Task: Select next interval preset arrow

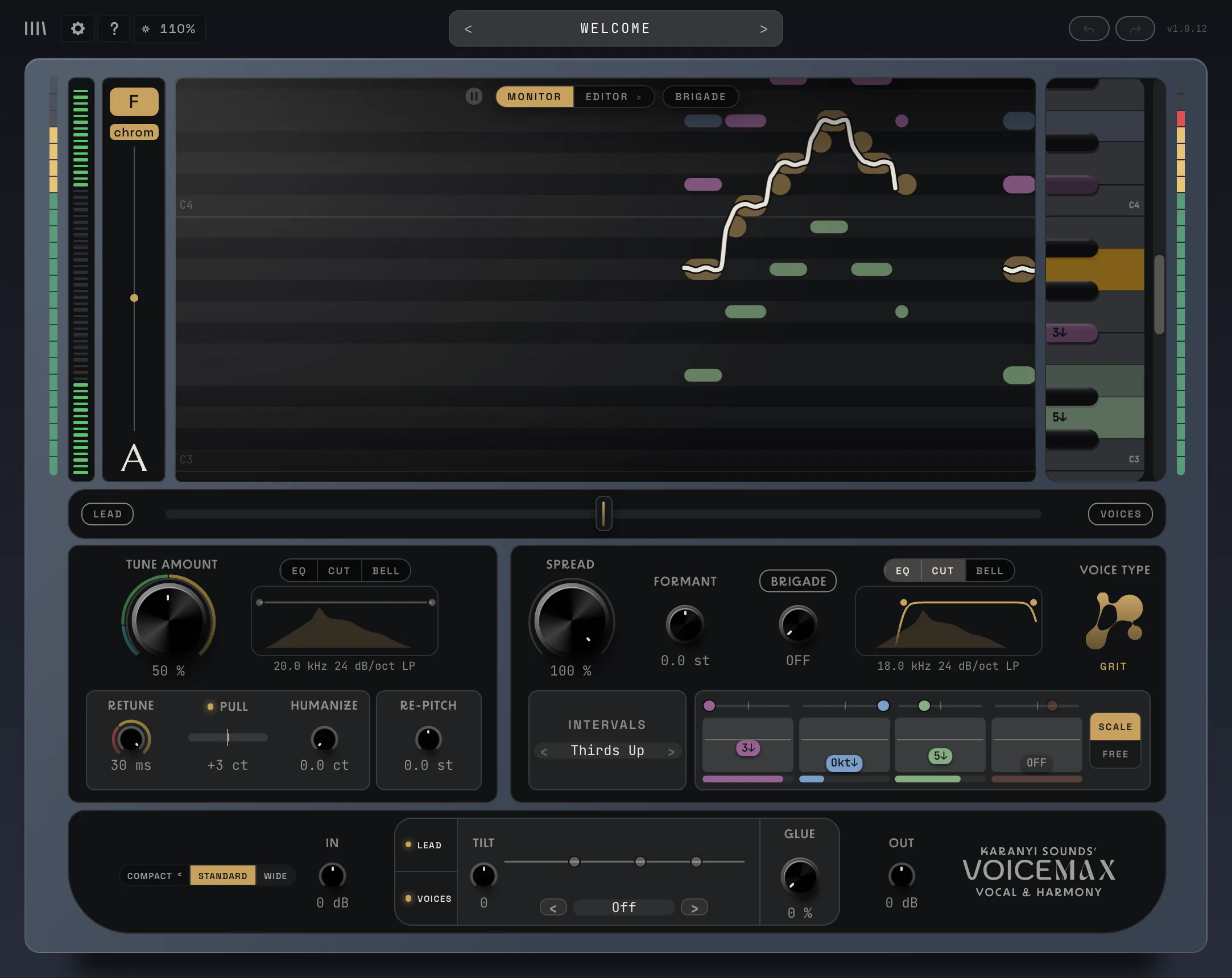Action: tap(671, 752)
